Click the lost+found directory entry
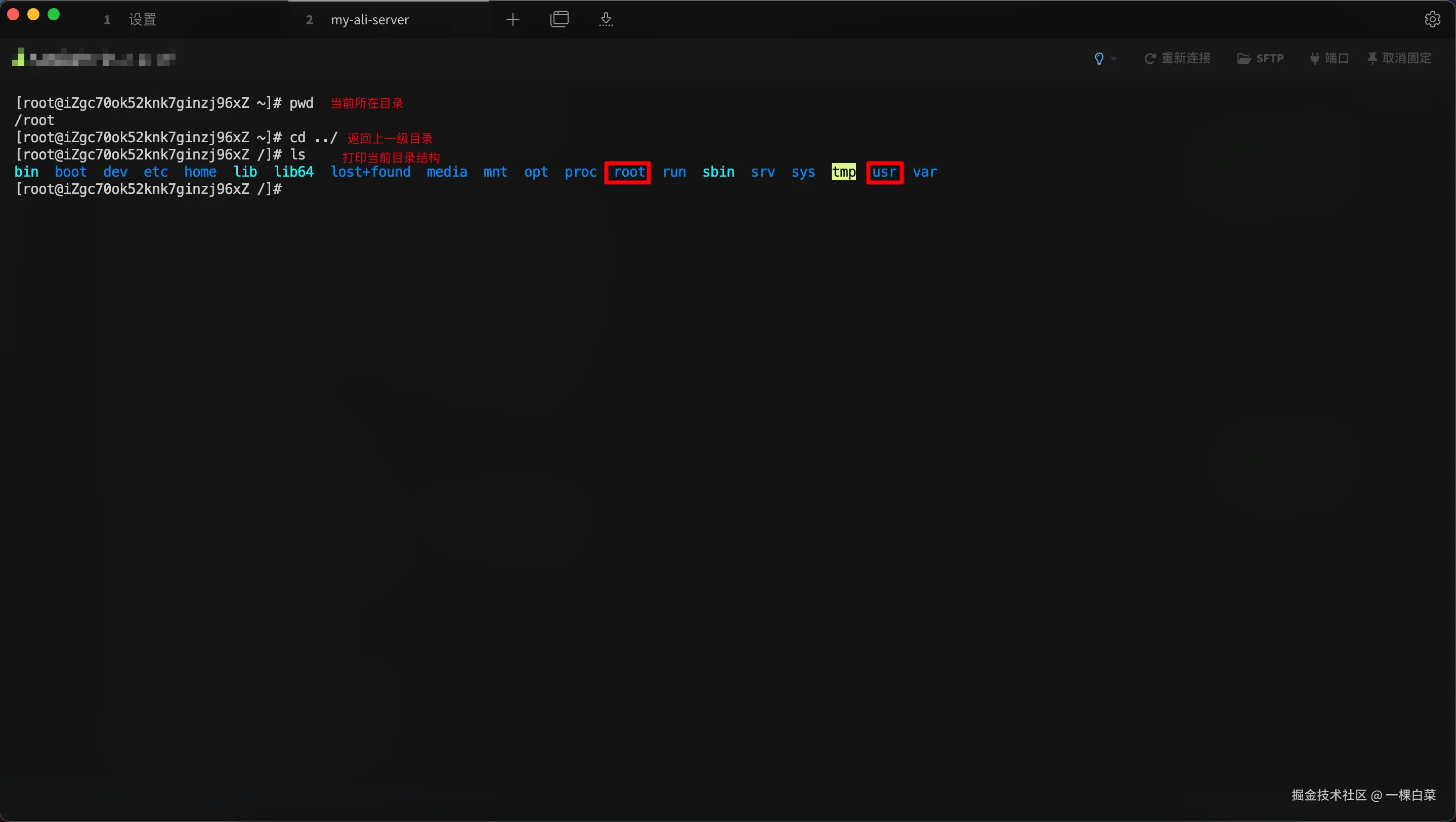 pyautogui.click(x=370, y=172)
